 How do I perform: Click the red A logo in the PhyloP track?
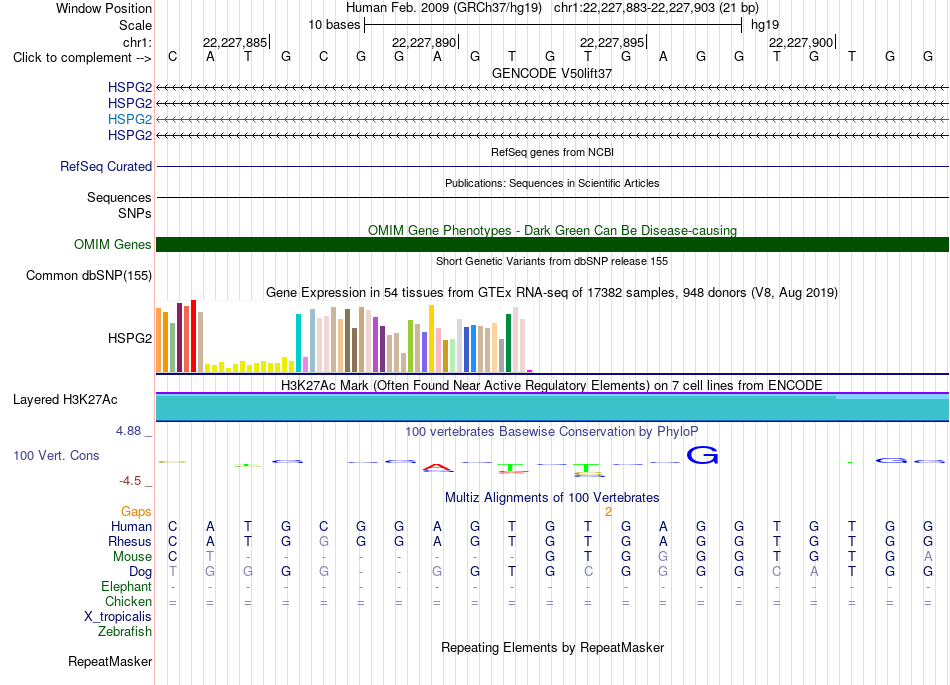437,467
